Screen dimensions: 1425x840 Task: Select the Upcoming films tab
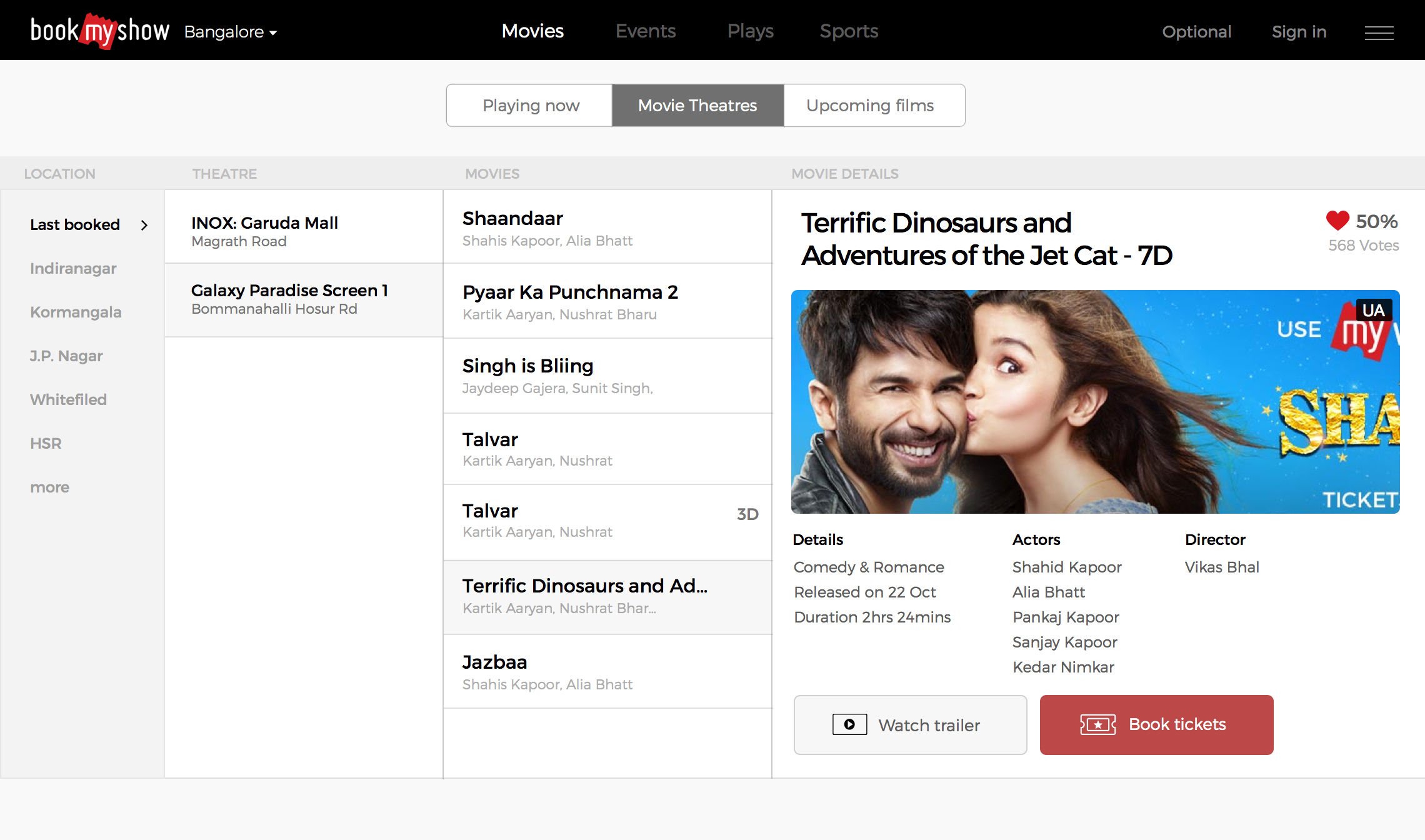(870, 106)
